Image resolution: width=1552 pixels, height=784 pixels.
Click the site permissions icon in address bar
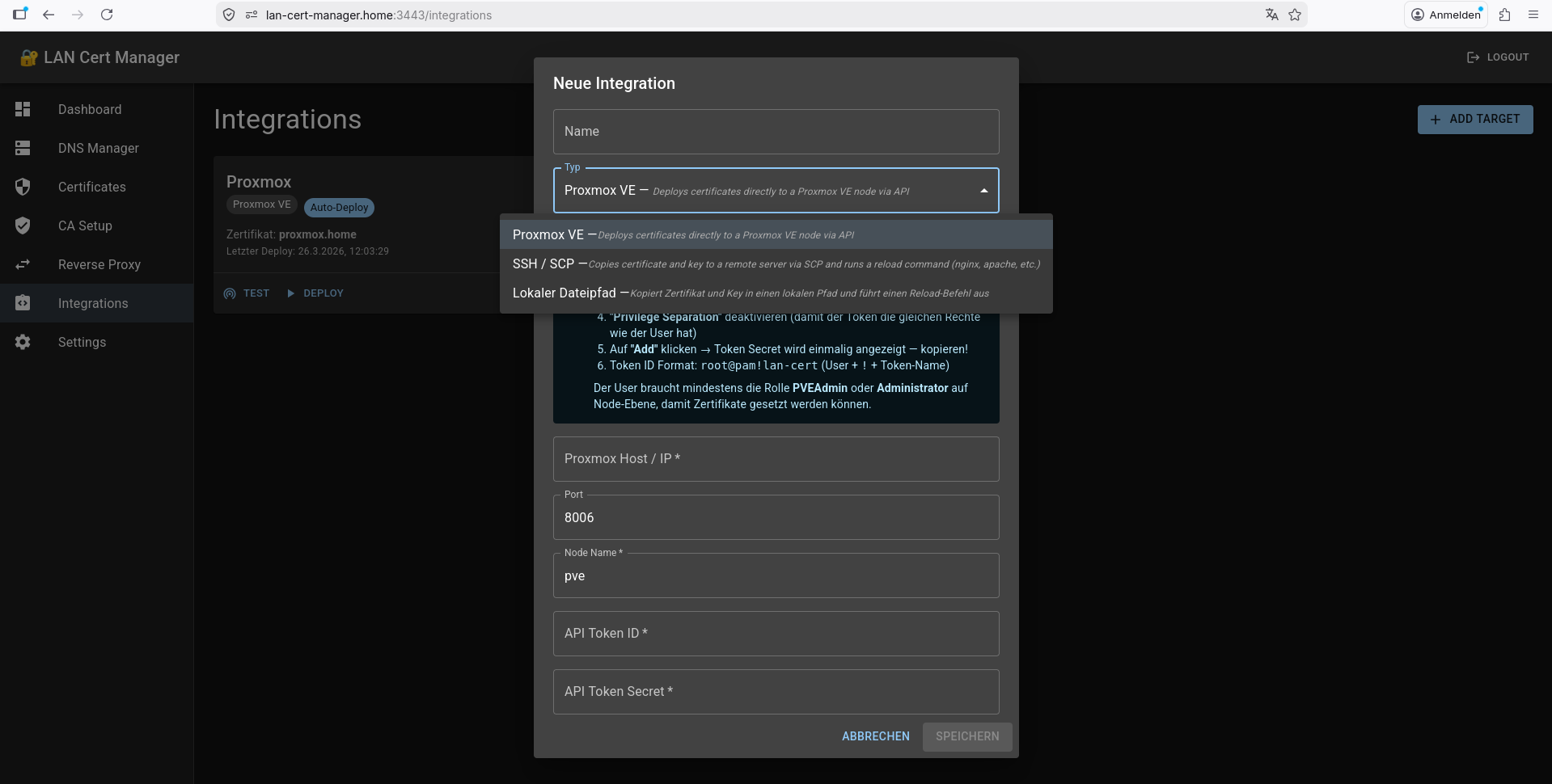click(x=252, y=15)
